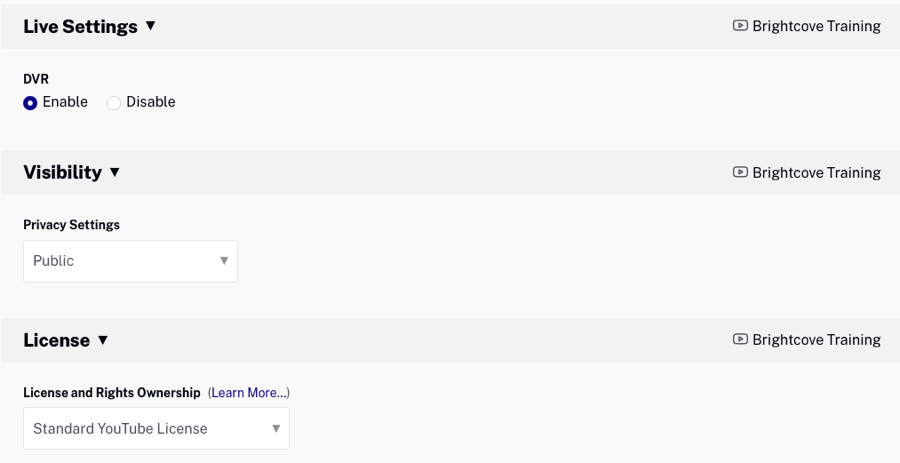This screenshot has width=900, height=463.
Task: Click the Disable label under DVR
Action: point(150,102)
